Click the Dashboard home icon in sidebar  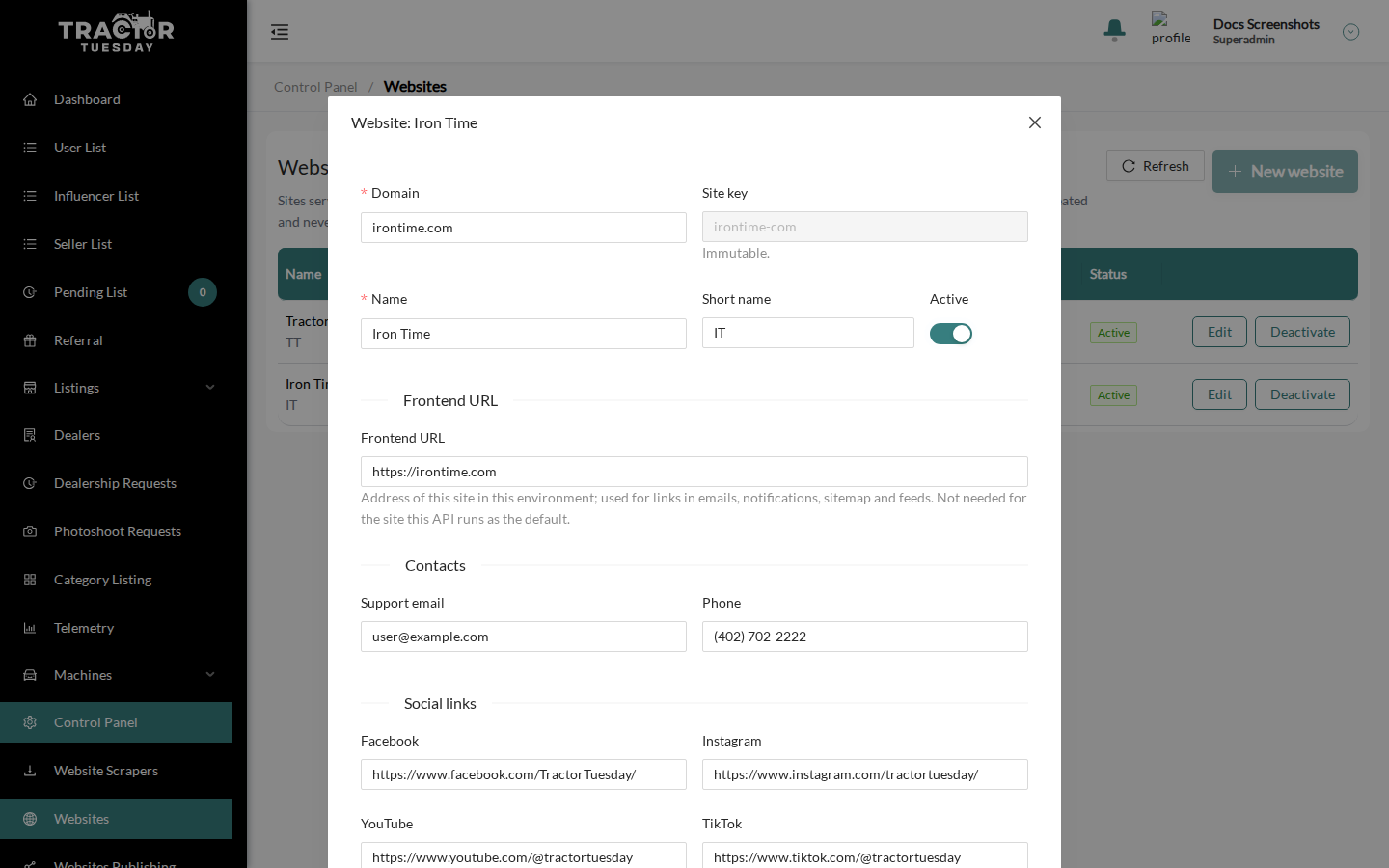click(30, 99)
